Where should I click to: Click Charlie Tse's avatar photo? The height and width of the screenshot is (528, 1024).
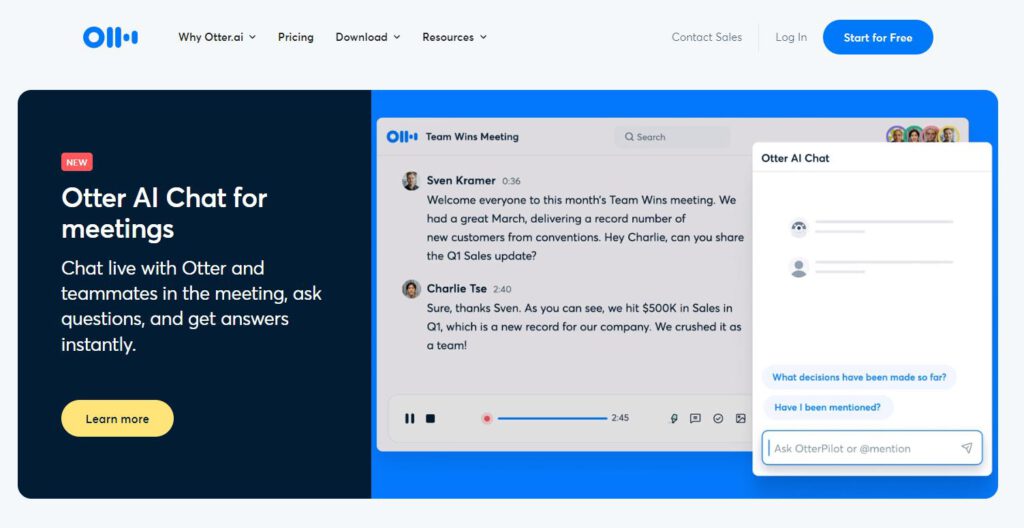[x=411, y=289]
